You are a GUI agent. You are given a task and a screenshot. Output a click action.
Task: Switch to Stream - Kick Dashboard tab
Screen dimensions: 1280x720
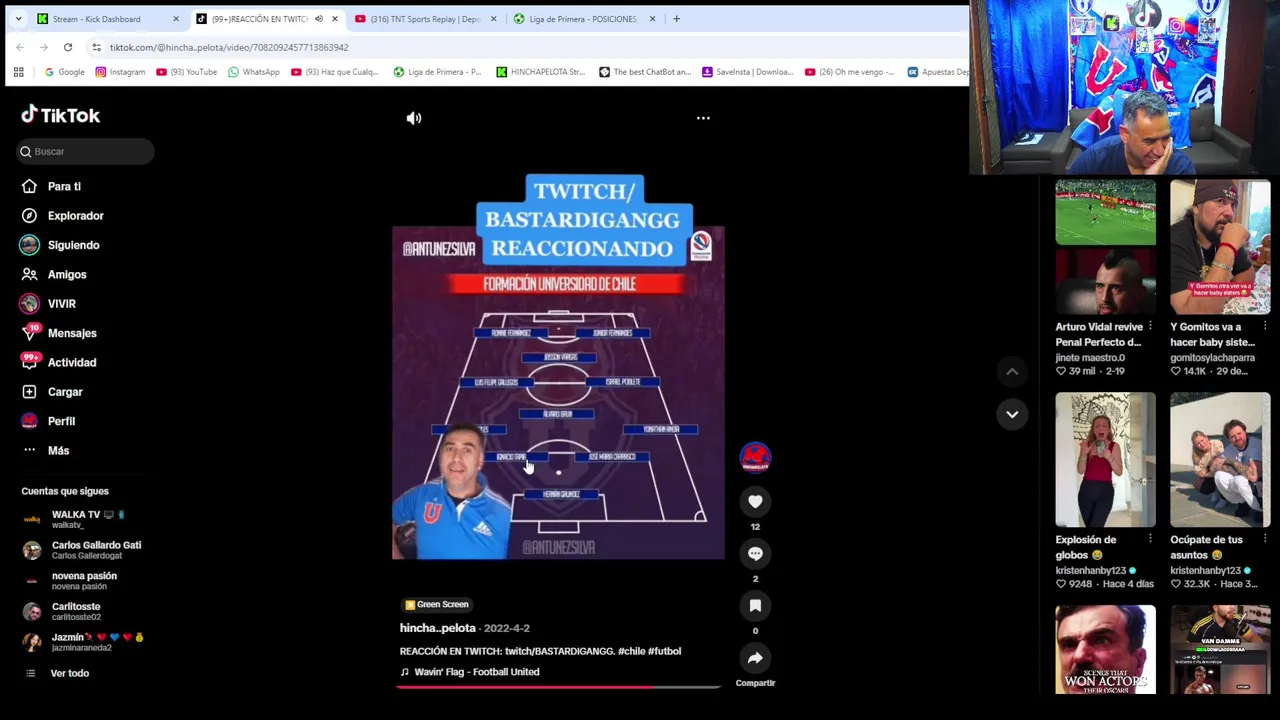pos(108,19)
